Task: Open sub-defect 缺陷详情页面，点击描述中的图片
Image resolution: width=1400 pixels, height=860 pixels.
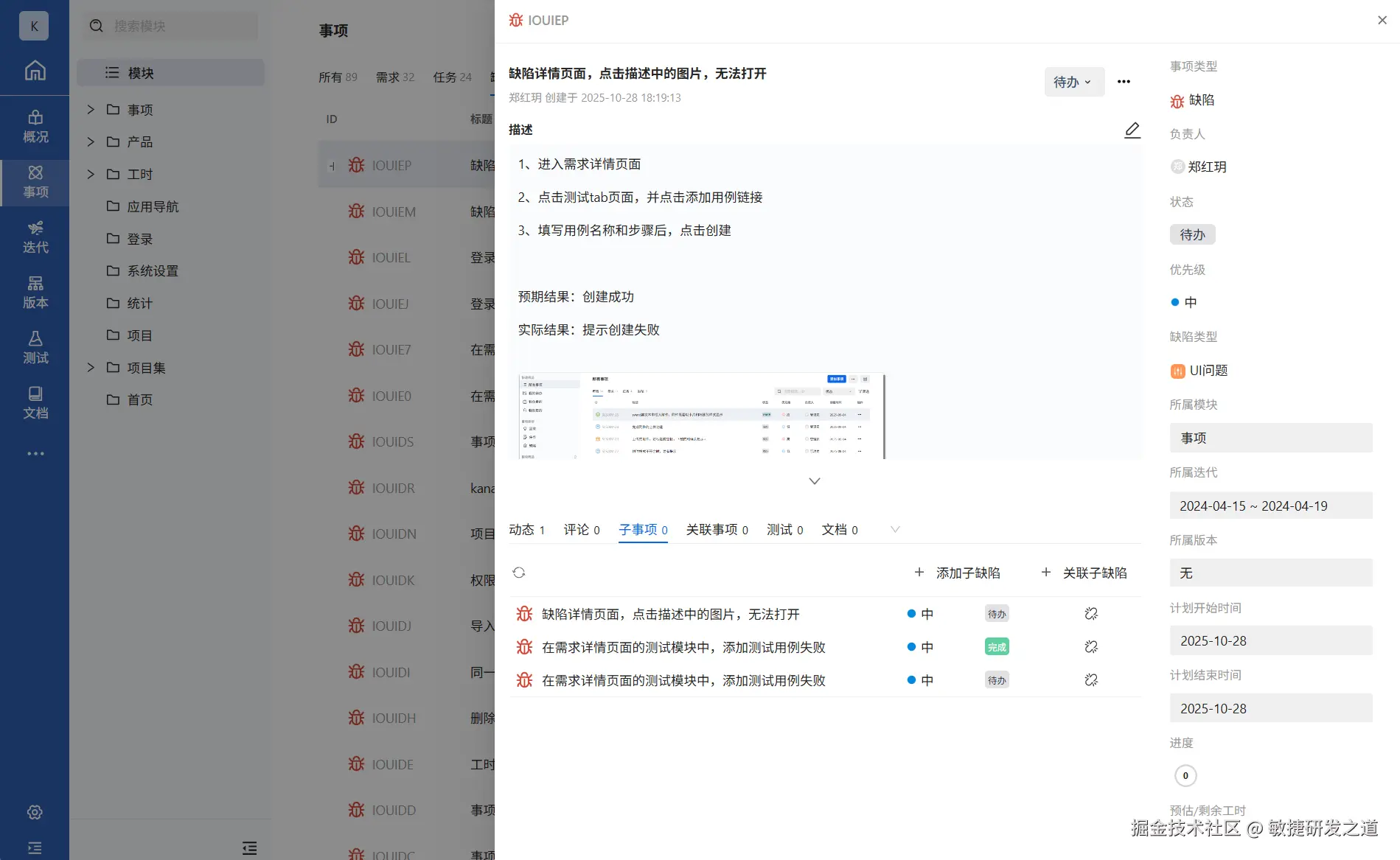Action: click(671, 614)
